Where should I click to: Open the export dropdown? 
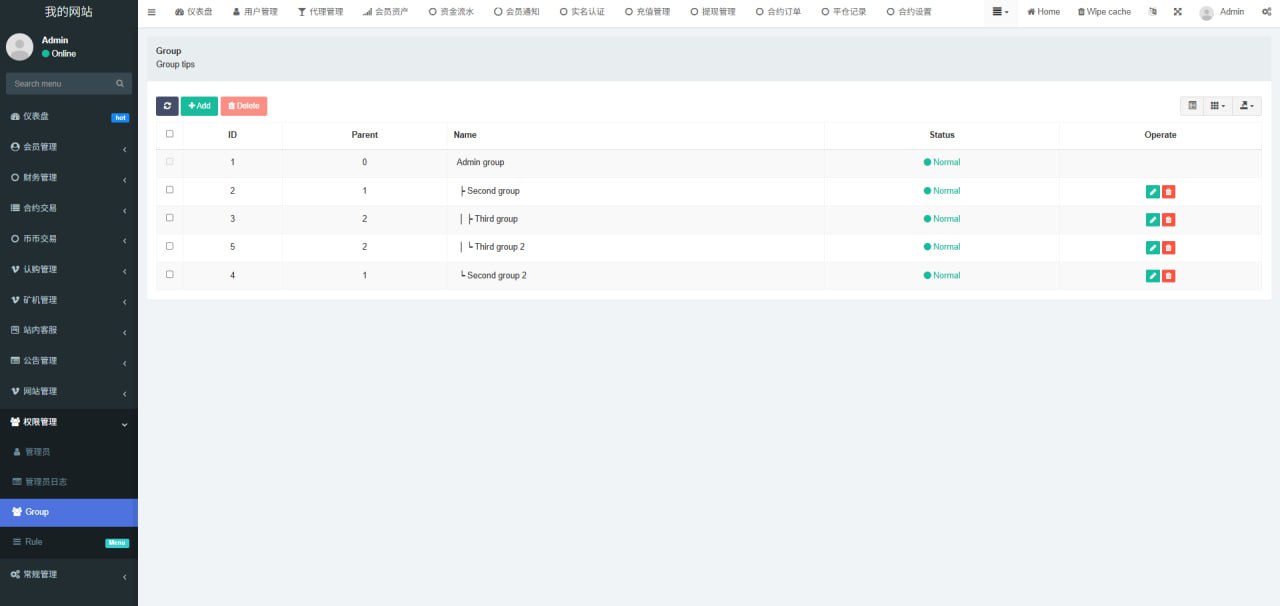pos(1247,106)
